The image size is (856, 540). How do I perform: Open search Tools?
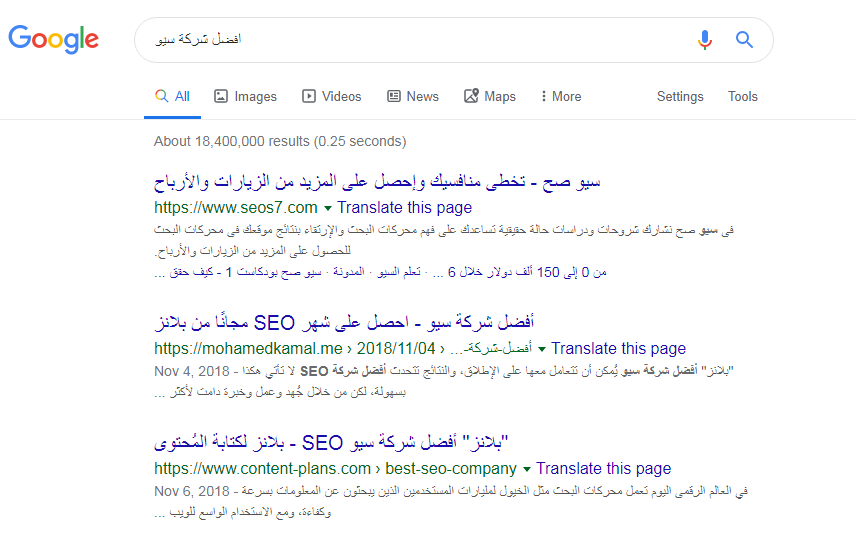click(742, 97)
